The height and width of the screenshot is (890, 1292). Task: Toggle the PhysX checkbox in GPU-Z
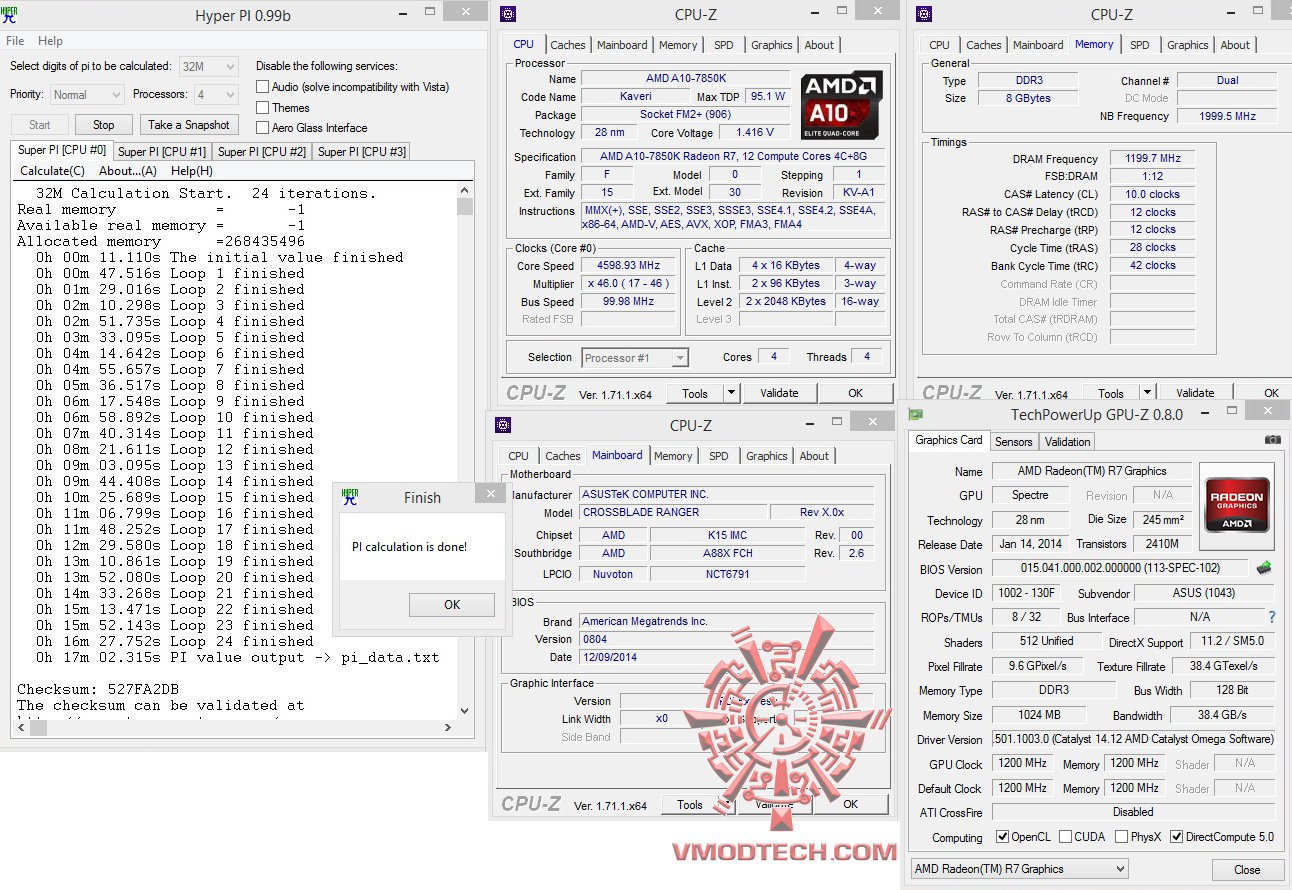click(x=1122, y=837)
